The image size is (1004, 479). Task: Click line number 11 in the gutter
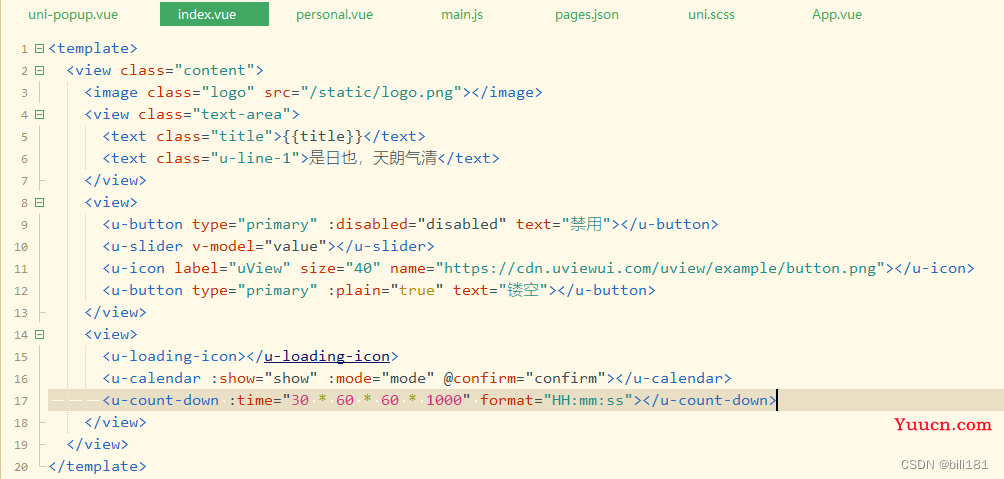coord(20,269)
